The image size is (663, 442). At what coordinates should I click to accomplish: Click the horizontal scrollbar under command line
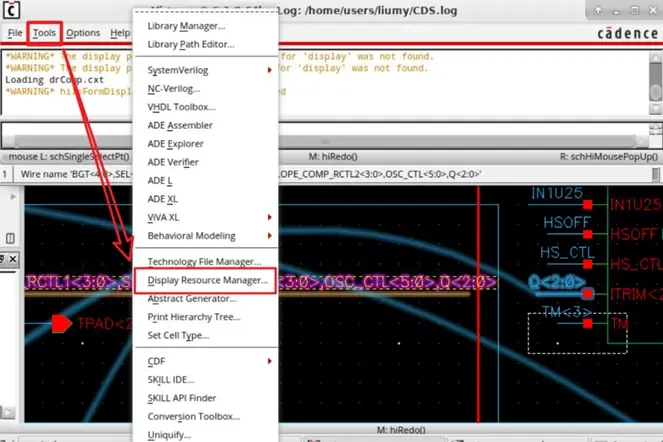tap(326, 141)
